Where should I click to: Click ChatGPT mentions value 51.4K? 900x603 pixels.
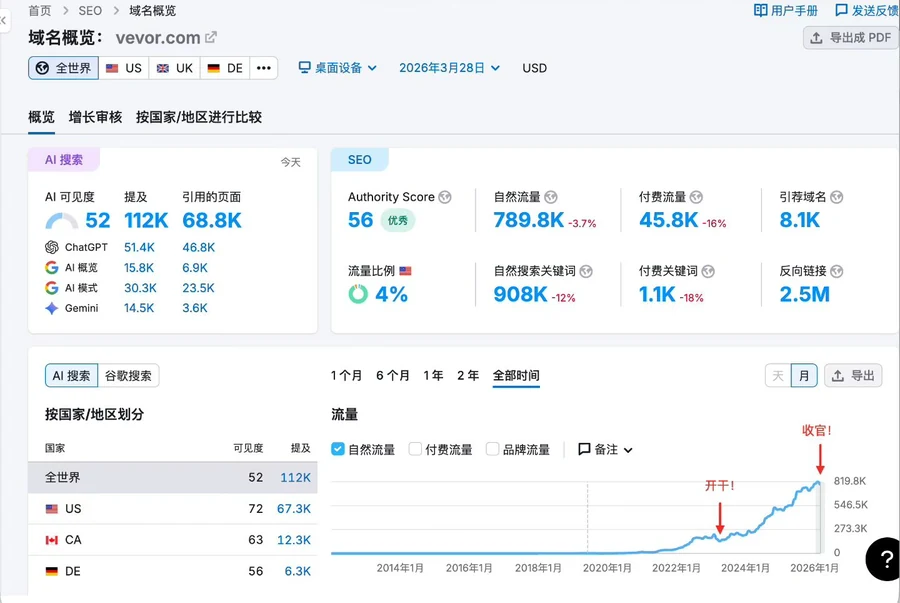(x=139, y=247)
